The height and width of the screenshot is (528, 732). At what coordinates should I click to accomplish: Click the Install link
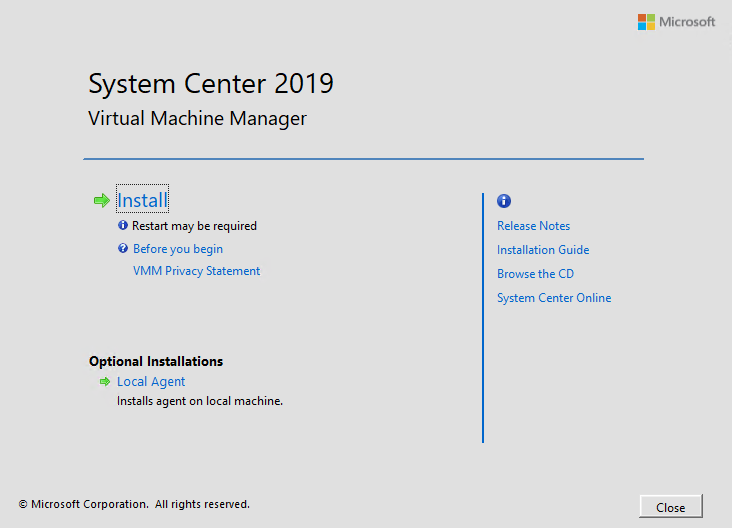(142, 200)
